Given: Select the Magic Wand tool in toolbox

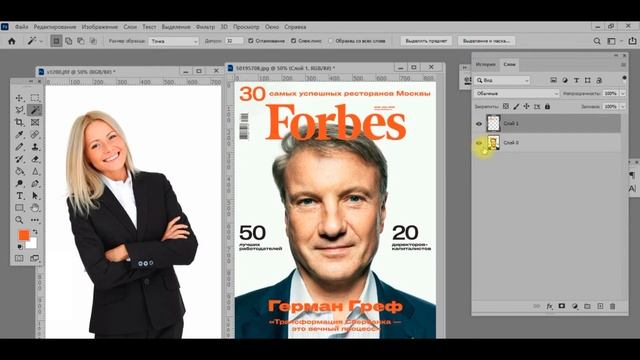Looking at the screenshot, I should point(35,110).
